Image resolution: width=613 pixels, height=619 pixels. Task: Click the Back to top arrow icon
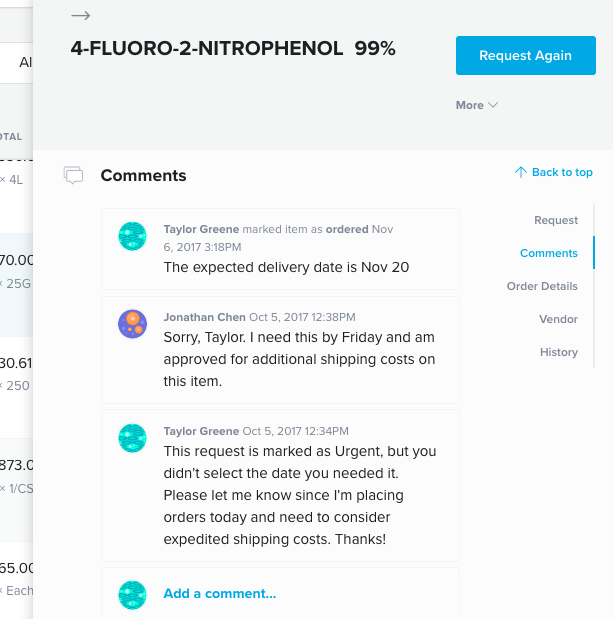tap(521, 172)
